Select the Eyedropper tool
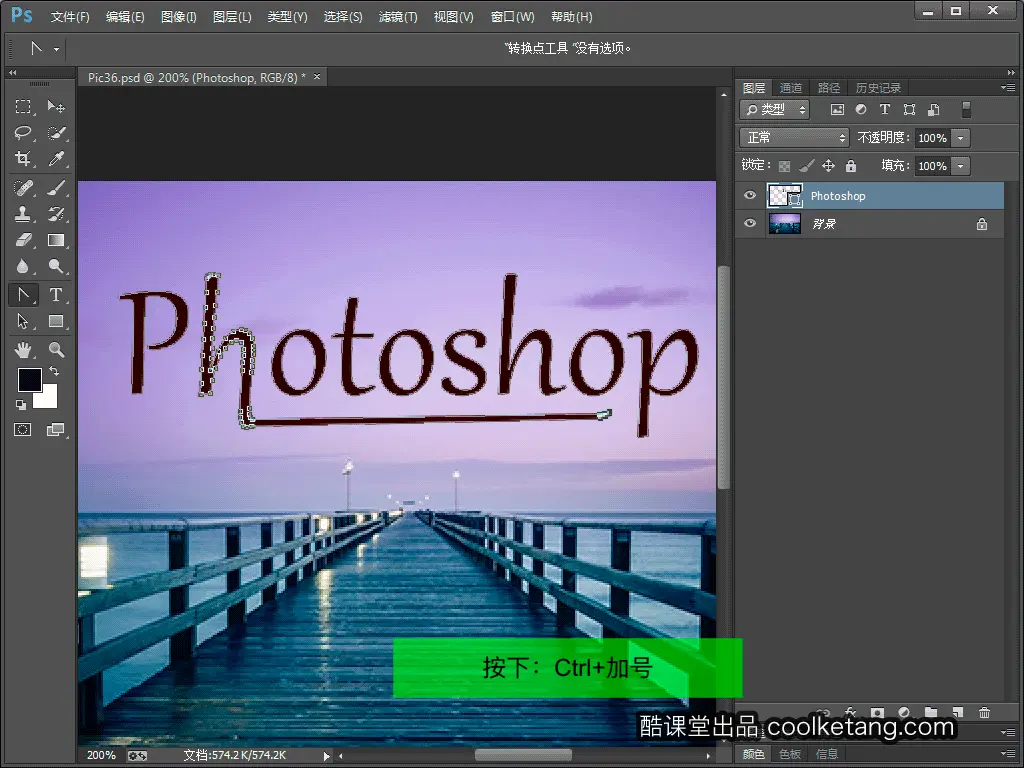This screenshot has height=768, width=1024. point(56,159)
